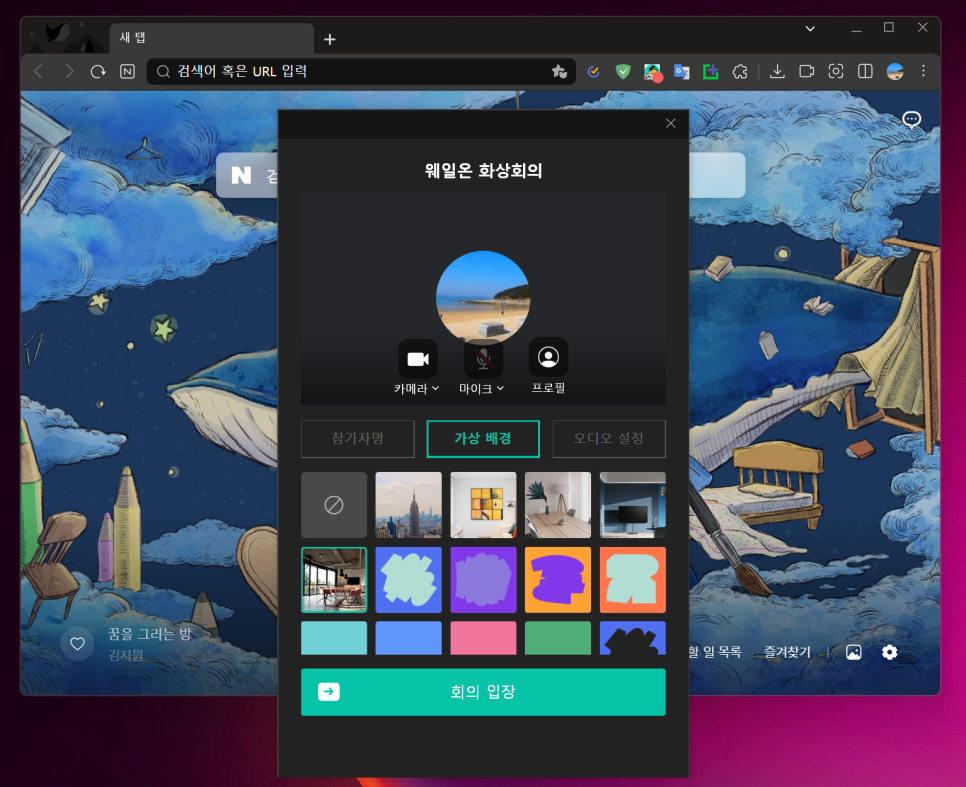This screenshot has height=787, width=966.
Task: Open the 즐겨찾기 link on new tab
Action: tap(787, 652)
